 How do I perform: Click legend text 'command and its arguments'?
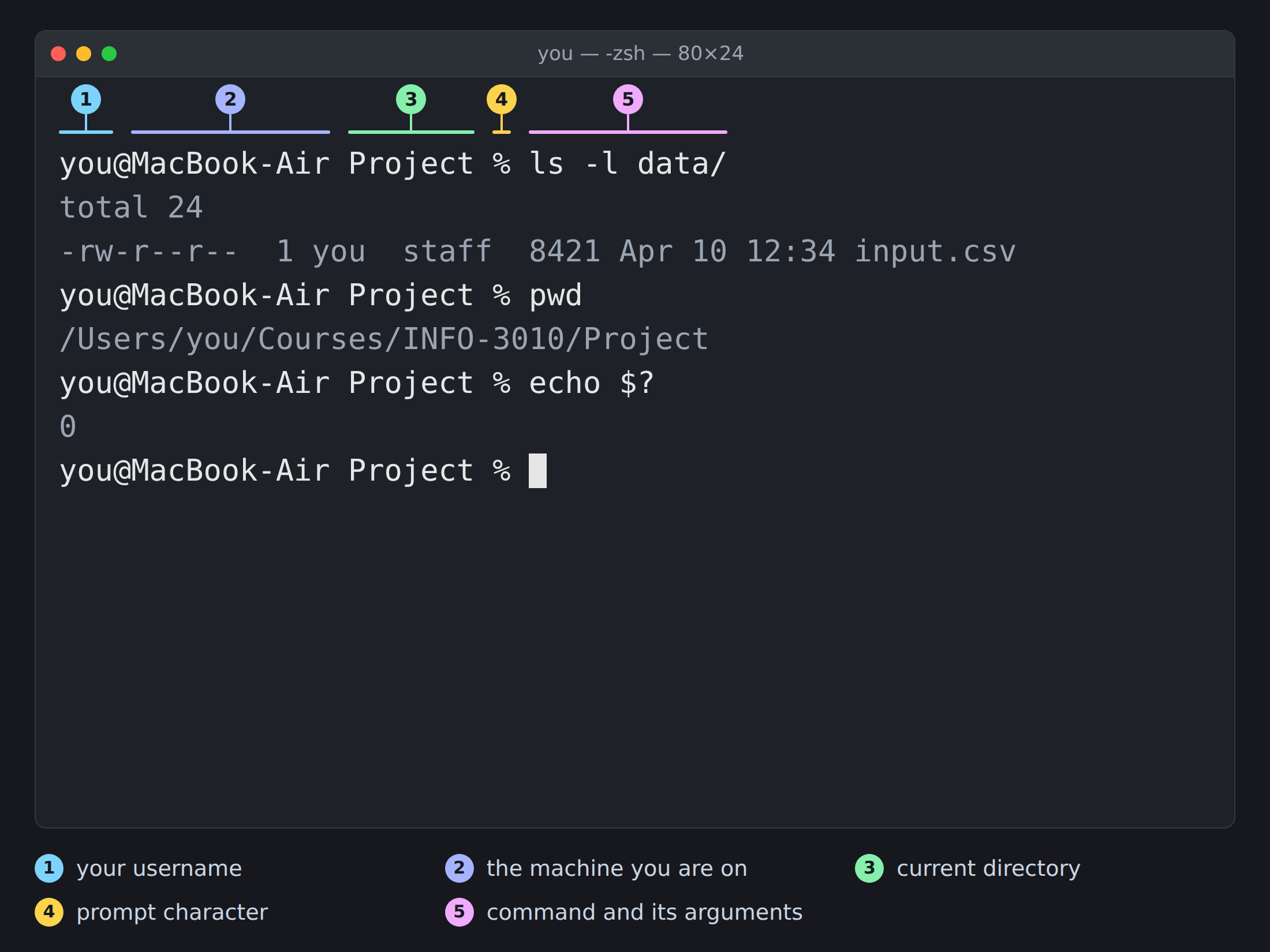click(x=644, y=912)
